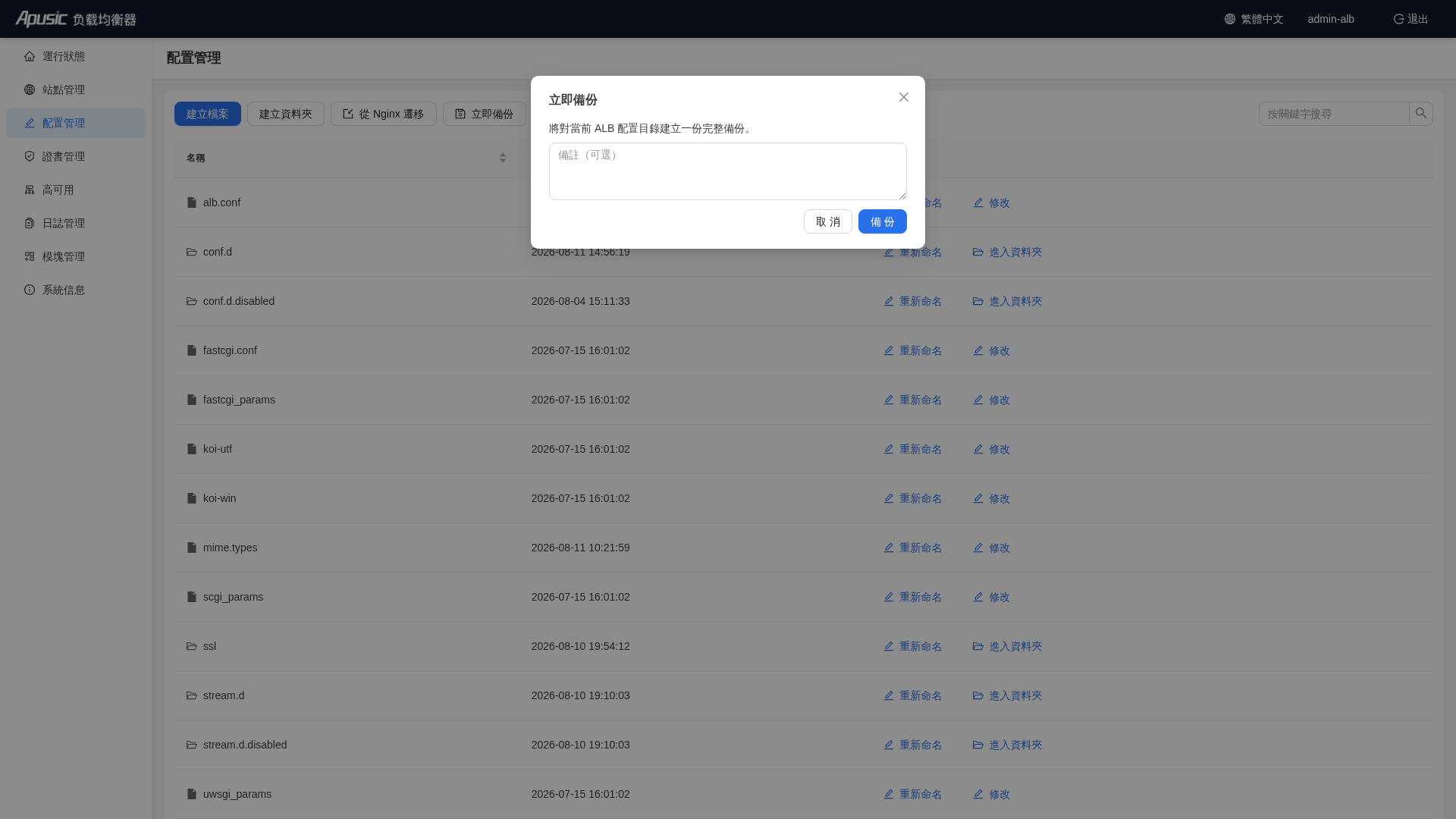This screenshot has height=819, width=1456.
Task: Click the file icon beside fastcgi.conf
Action: coord(192,350)
